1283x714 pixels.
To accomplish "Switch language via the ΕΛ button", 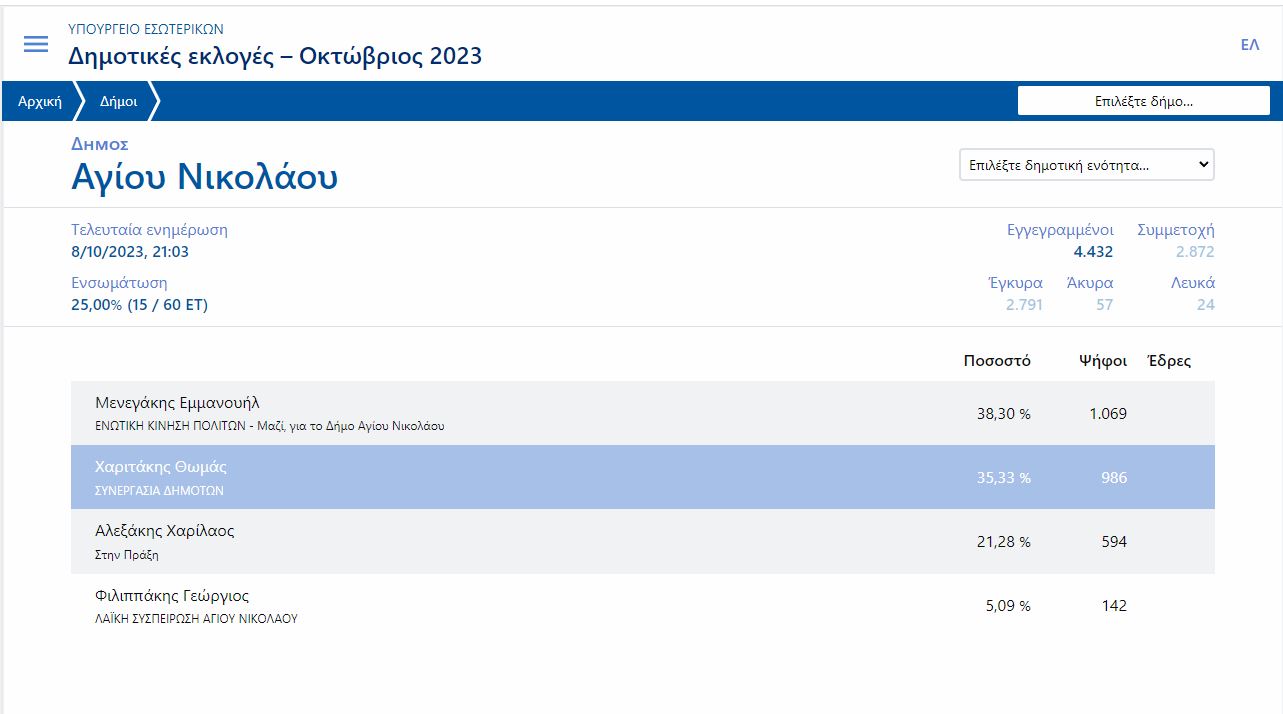I will click(x=1249, y=45).
